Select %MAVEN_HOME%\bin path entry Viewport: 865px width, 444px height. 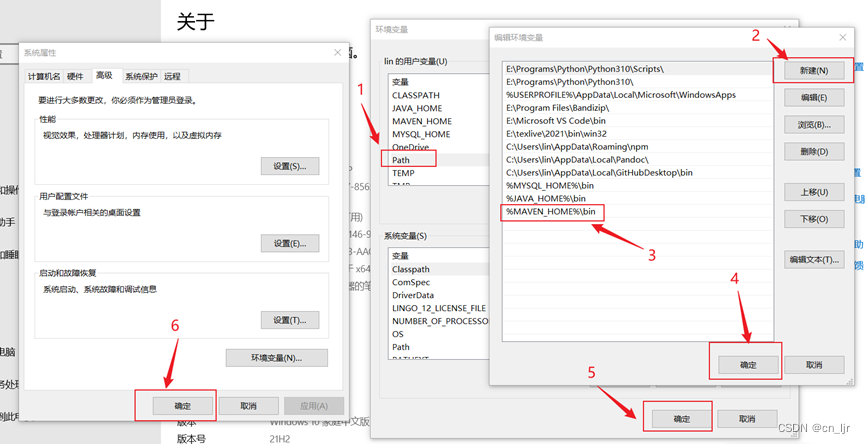click(638, 211)
